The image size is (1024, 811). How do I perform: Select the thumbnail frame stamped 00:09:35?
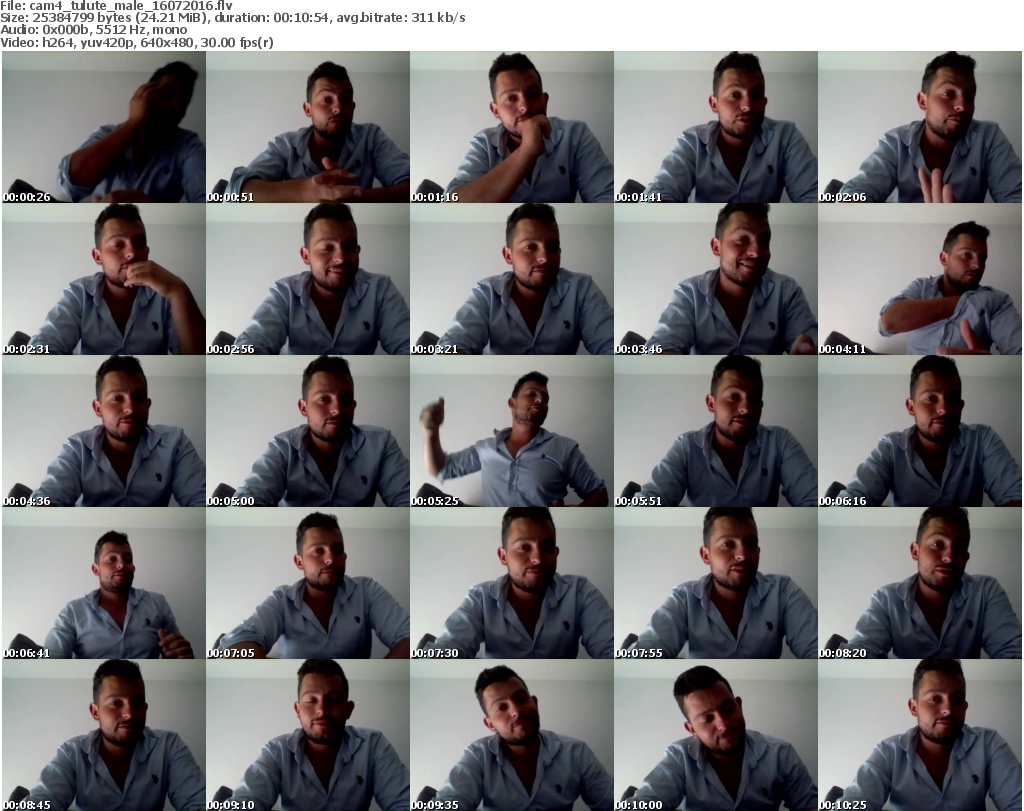tap(512, 735)
